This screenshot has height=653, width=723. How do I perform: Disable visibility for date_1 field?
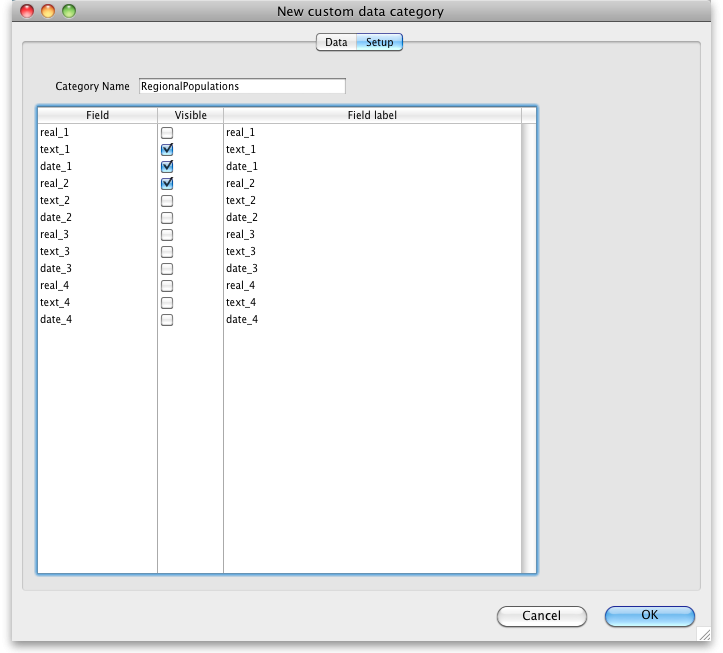pyautogui.click(x=167, y=166)
